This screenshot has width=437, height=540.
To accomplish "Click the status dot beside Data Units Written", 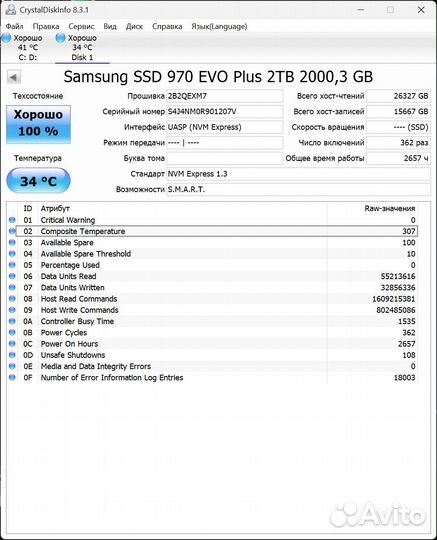I will pos(12,287).
